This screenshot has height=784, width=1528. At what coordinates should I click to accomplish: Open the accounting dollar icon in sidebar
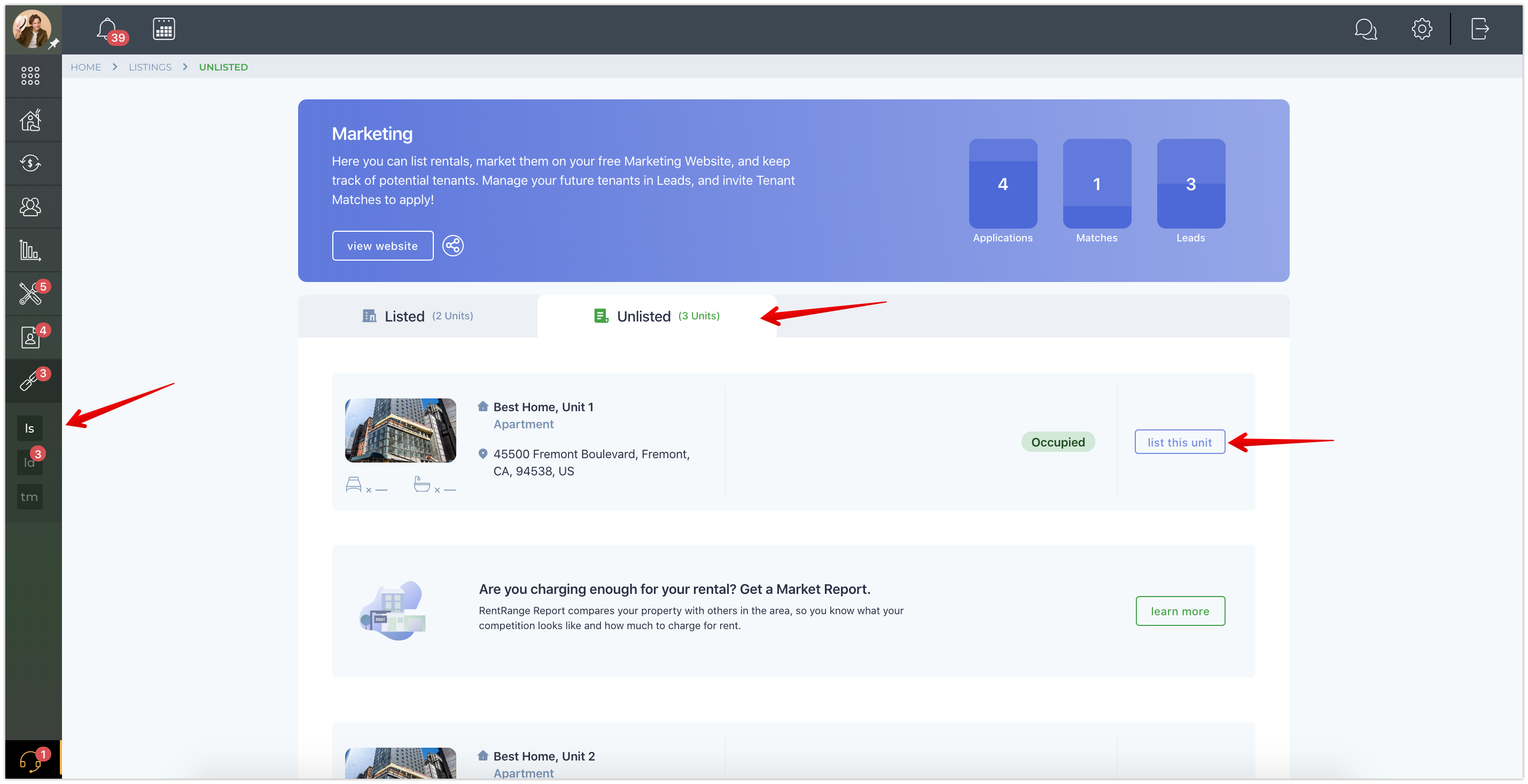pos(30,163)
